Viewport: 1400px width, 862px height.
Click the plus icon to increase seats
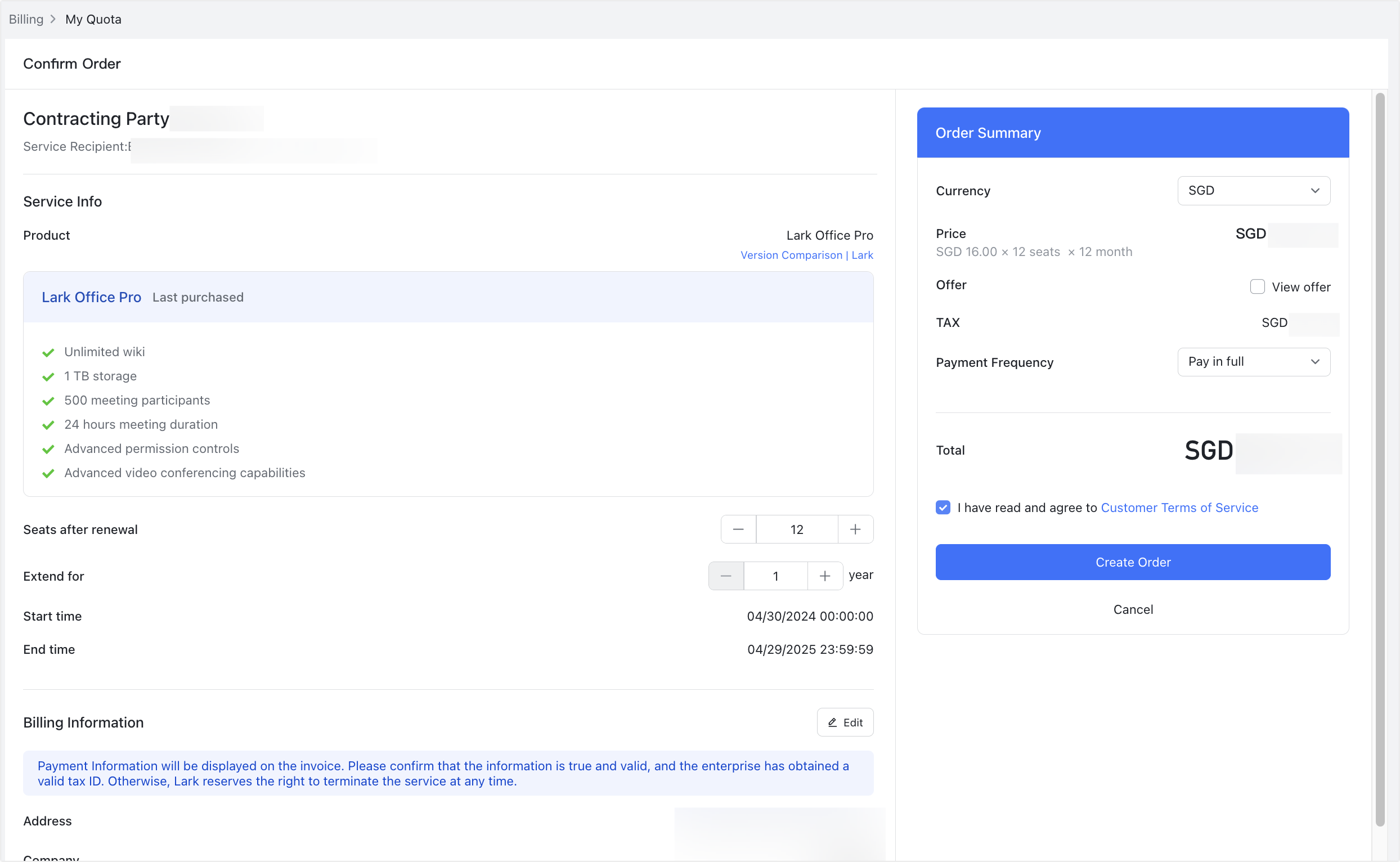click(x=856, y=529)
